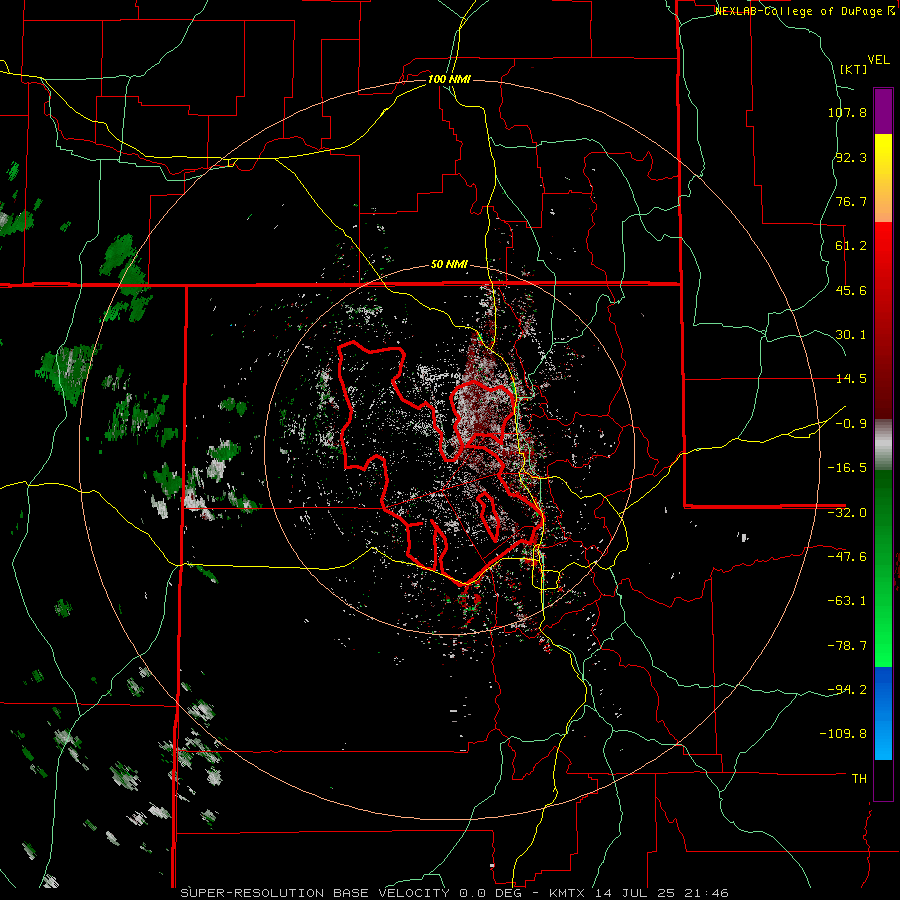Click the [KT] units label

(854, 69)
